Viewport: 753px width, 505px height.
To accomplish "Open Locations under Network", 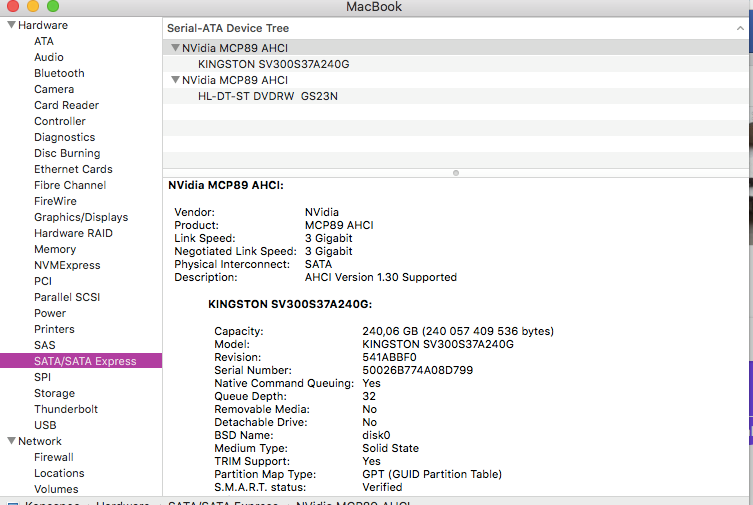I will click(59, 473).
